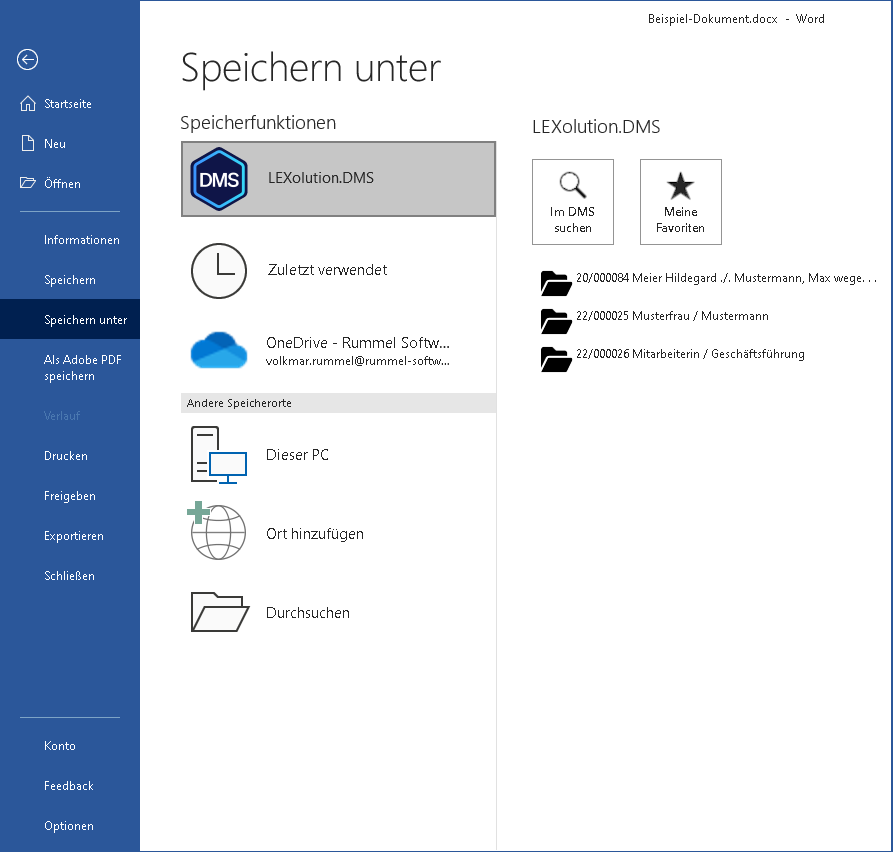Click the Andere Speicherorte section header
Viewport: 893px width, 852px height.
click(x=338, y=403)
